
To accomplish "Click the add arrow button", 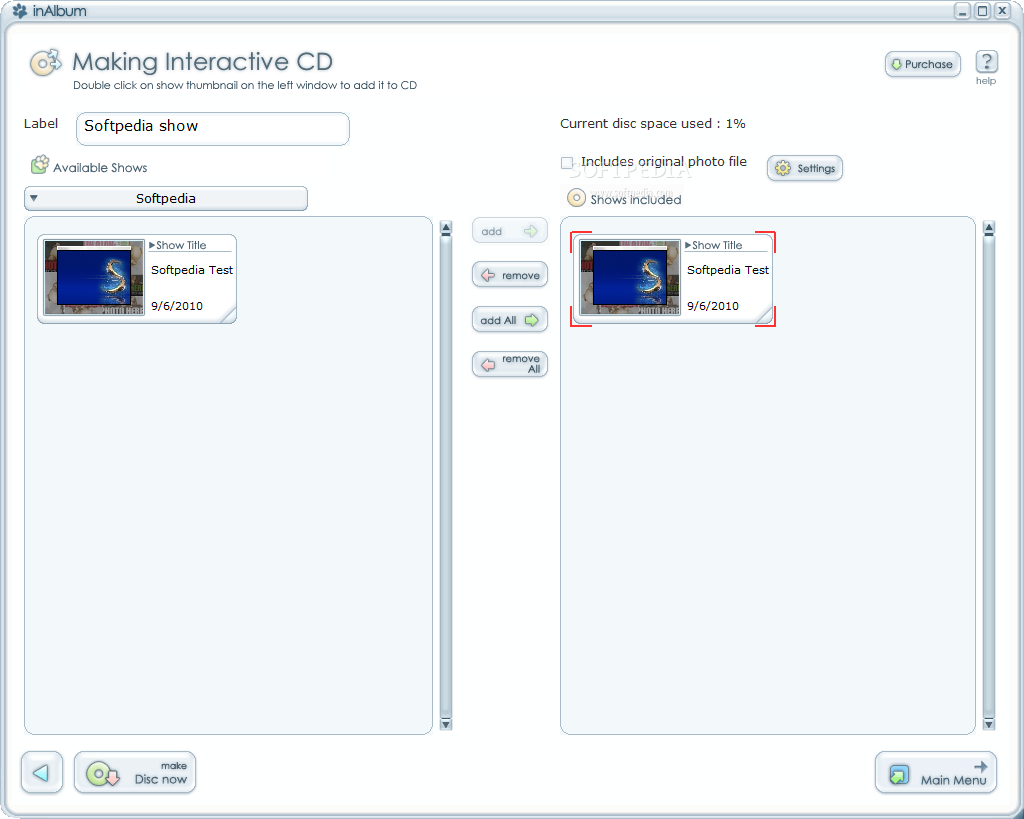I will coord(509,231).
